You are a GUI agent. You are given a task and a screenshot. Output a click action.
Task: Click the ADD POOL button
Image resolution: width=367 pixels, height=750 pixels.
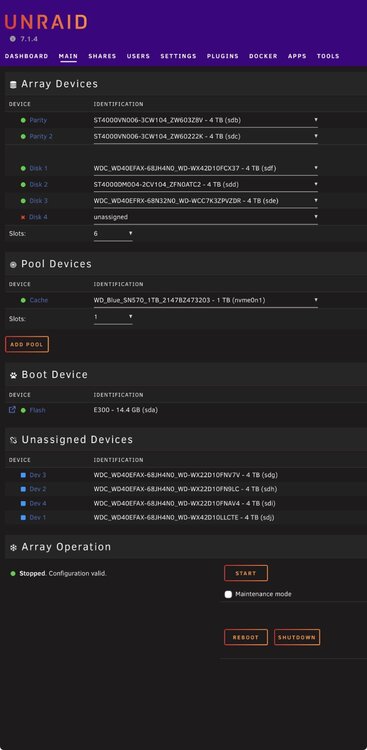27,344
